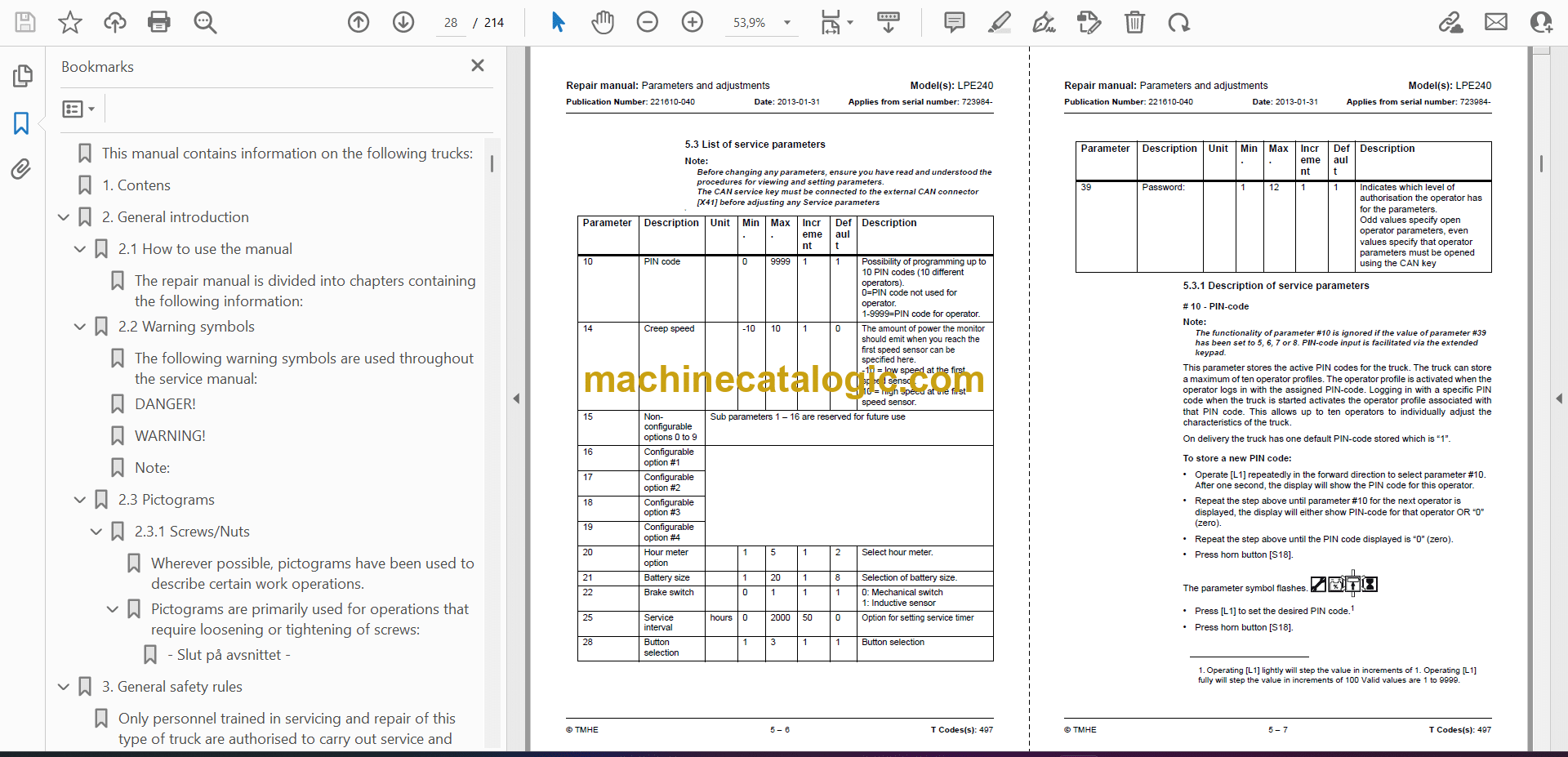Open 'The following warning symbols' bookmark
This screenshot has width=1568, height=757.
point(304,368)
